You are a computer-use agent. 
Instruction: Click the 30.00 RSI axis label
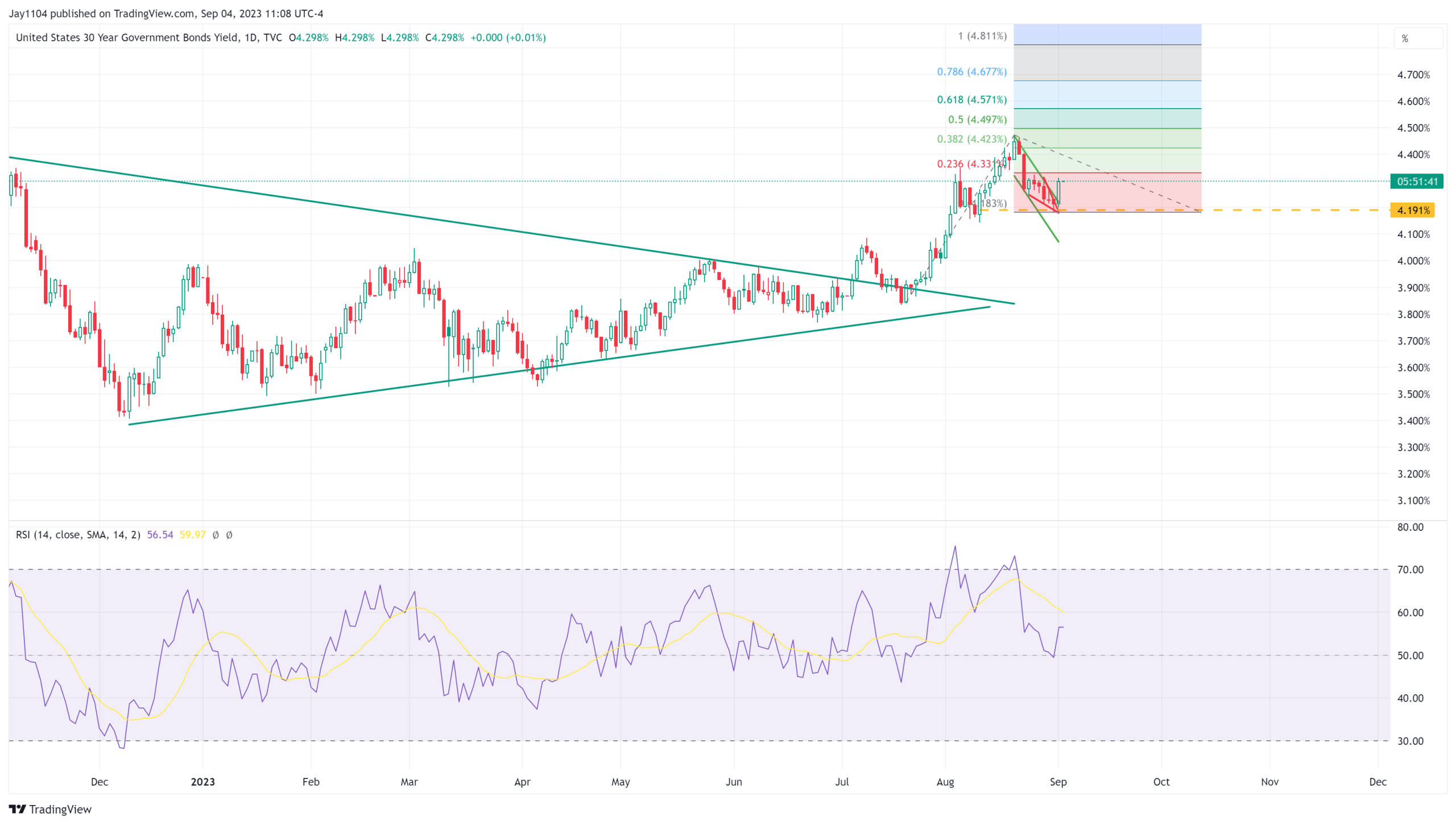(x=1410, y=741)
